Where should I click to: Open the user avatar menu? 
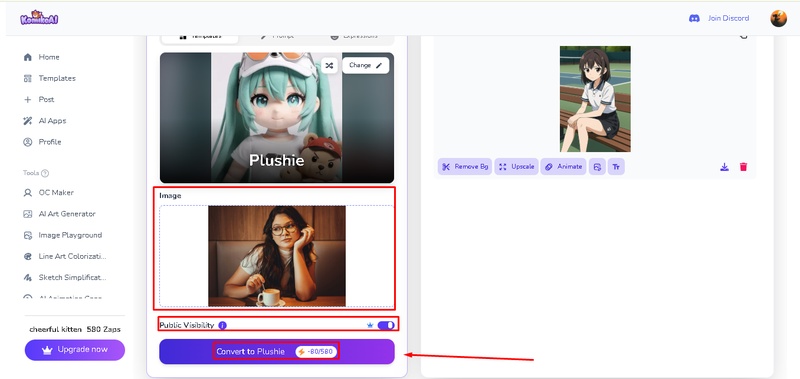pos(778,19)
